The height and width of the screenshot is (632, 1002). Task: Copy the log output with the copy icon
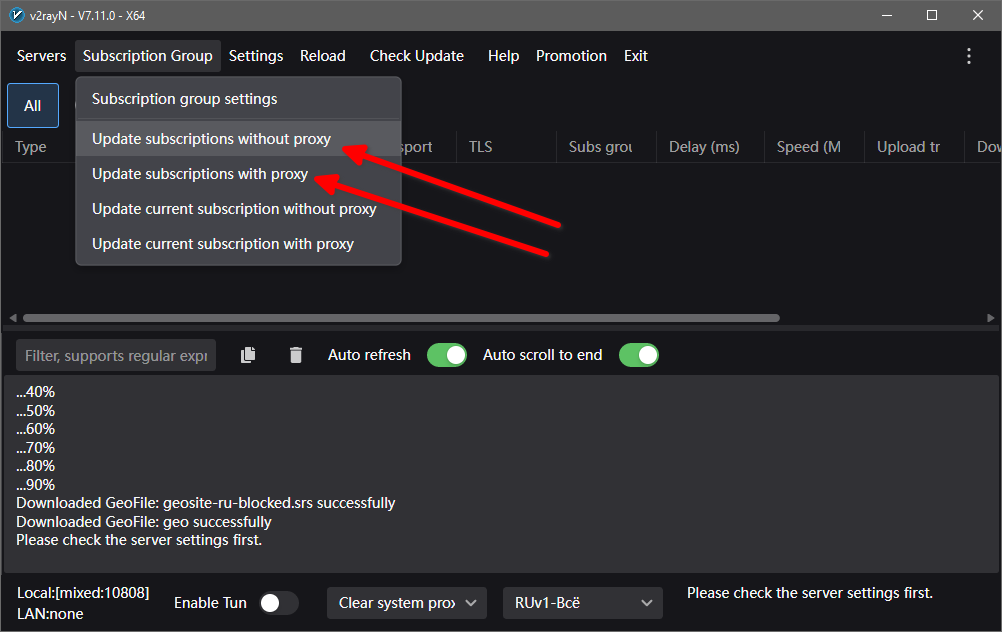click(248, 355)
